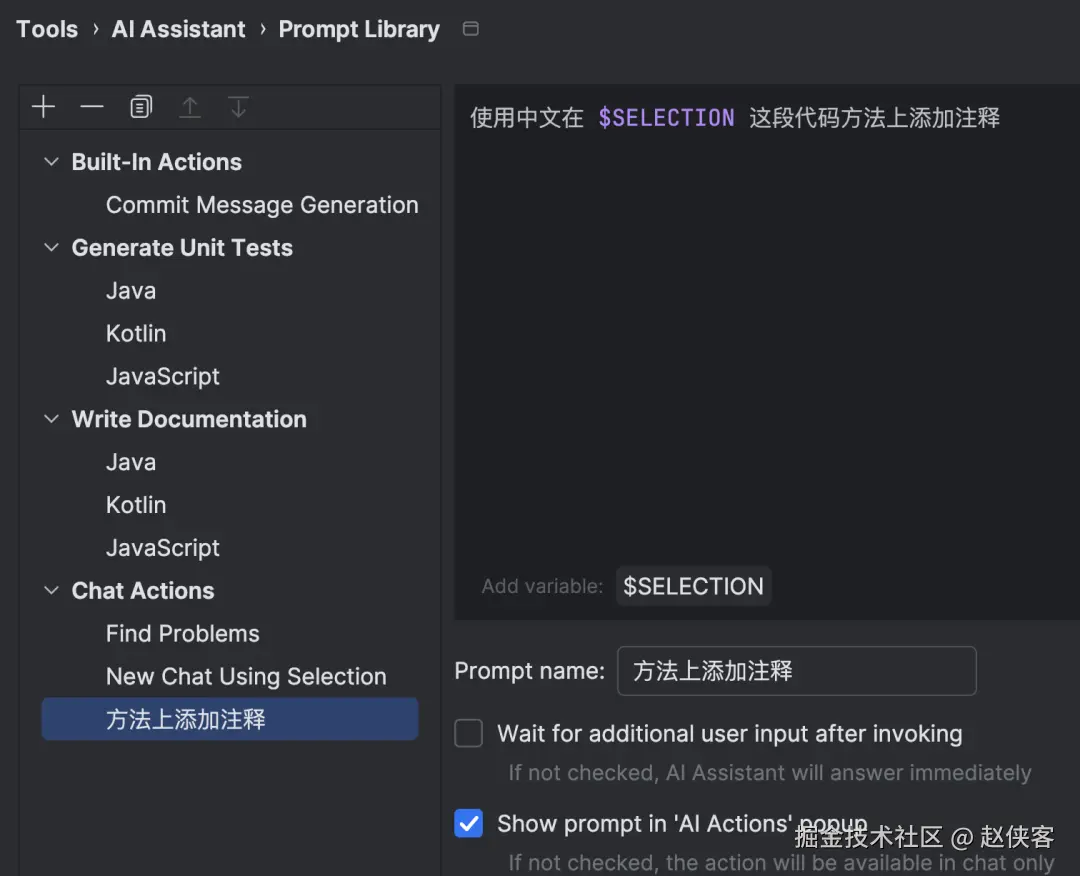Viewport: 1080px width, 876px height.
Task: Click the move up arrow icon
Action: 190,107
